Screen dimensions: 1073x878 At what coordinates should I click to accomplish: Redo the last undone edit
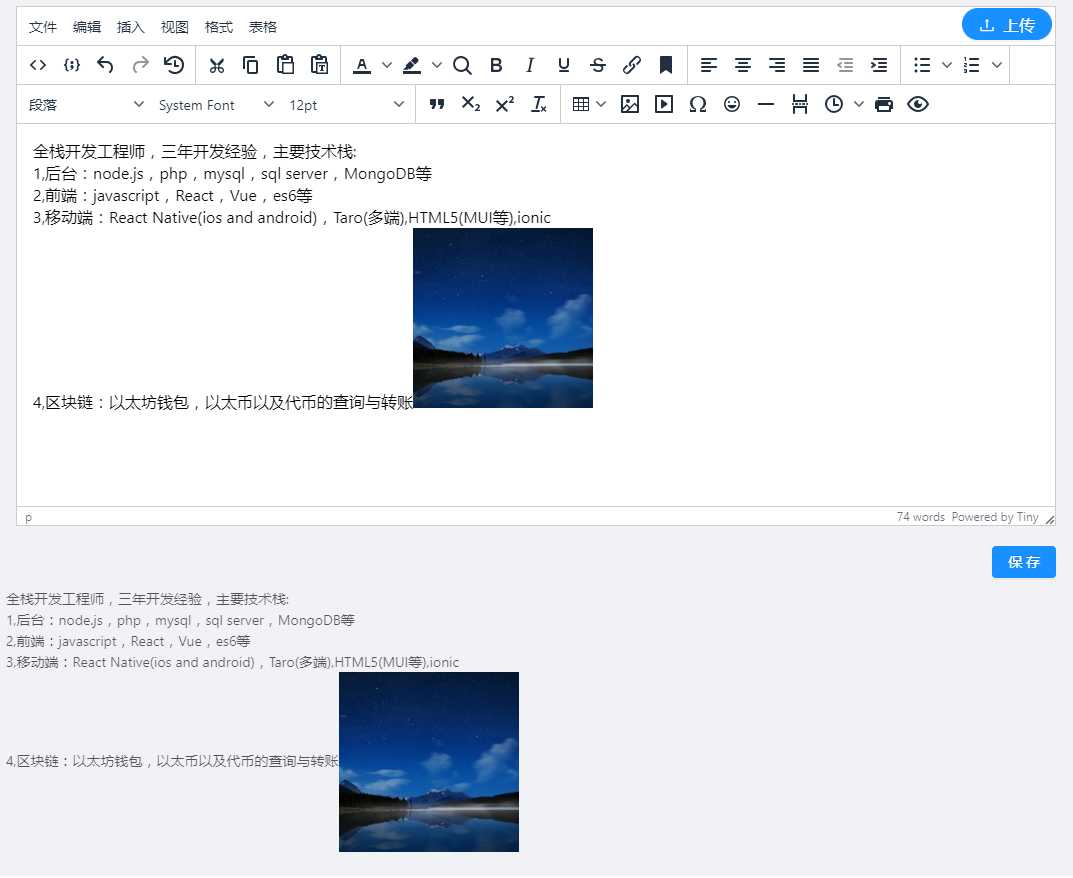tap(140, 65)
